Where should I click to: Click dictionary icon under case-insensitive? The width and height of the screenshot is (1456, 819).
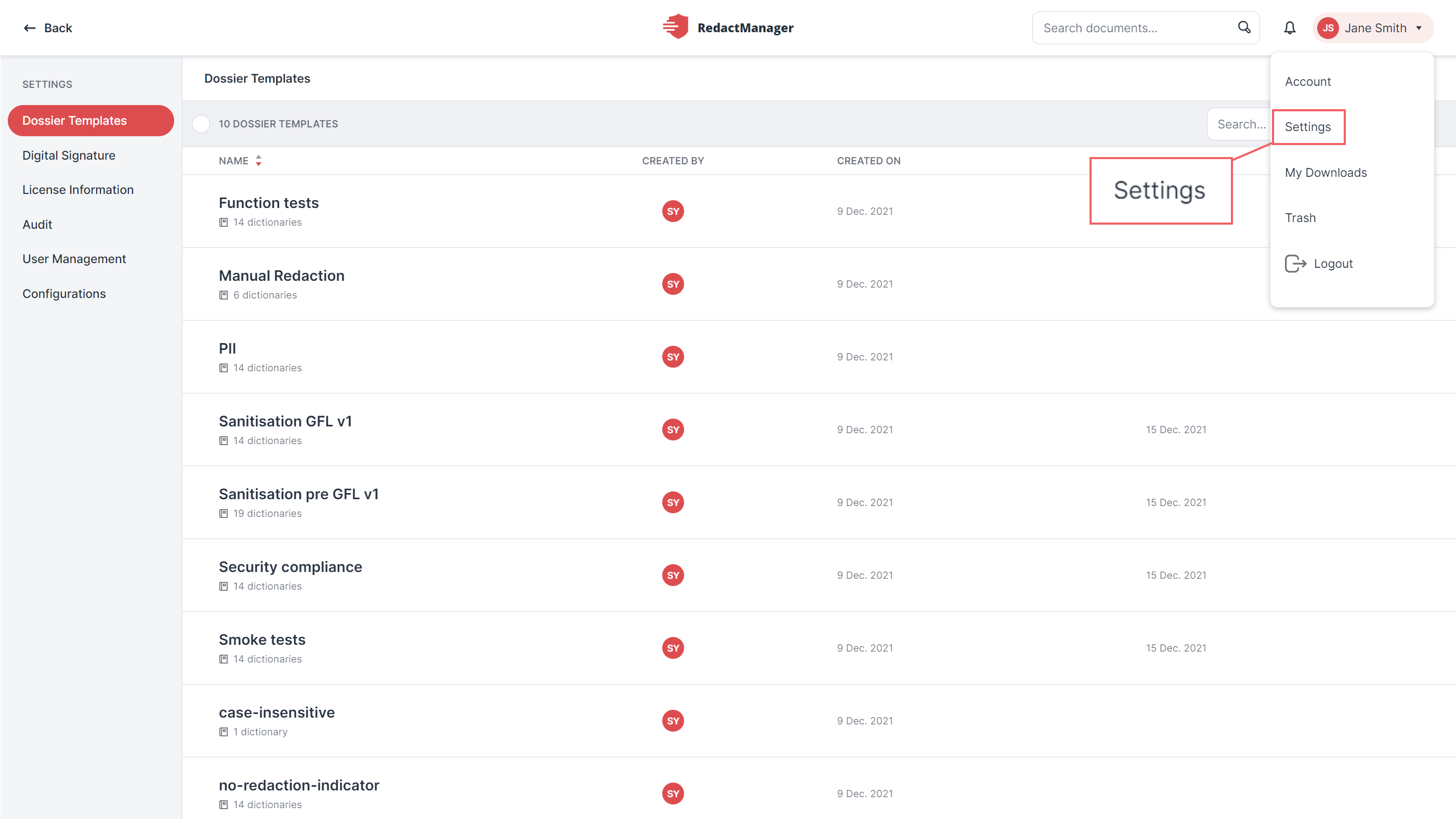pyautogui.click(x=224, y=732)
